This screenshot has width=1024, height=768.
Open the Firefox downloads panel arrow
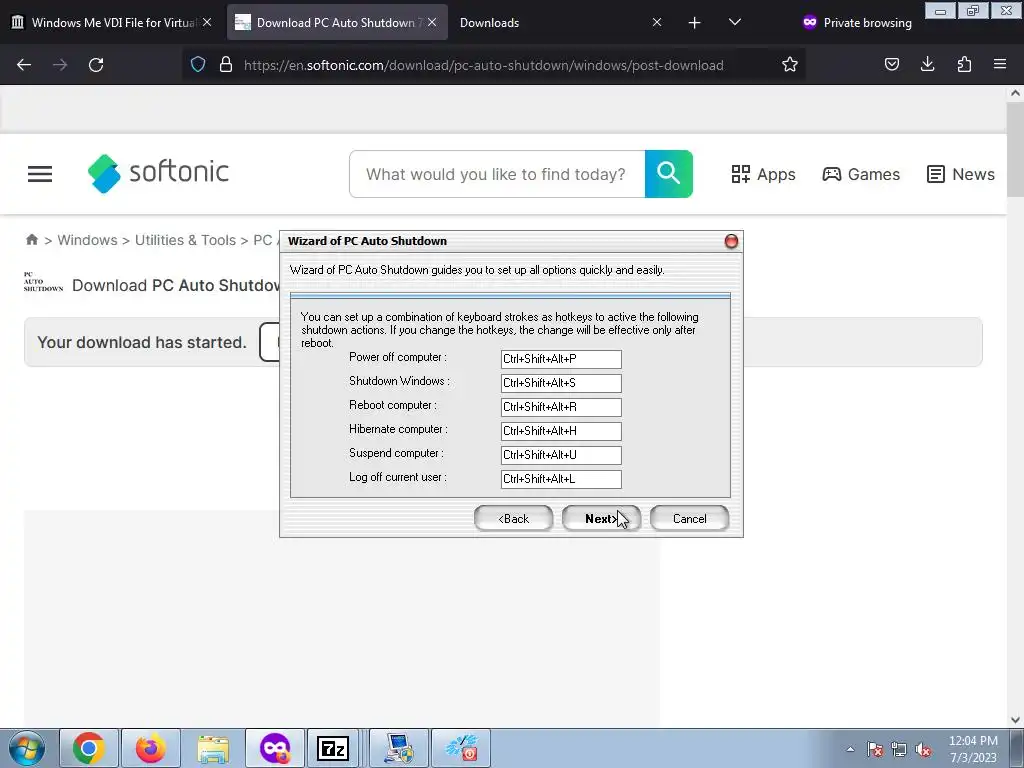click(927, 64)
